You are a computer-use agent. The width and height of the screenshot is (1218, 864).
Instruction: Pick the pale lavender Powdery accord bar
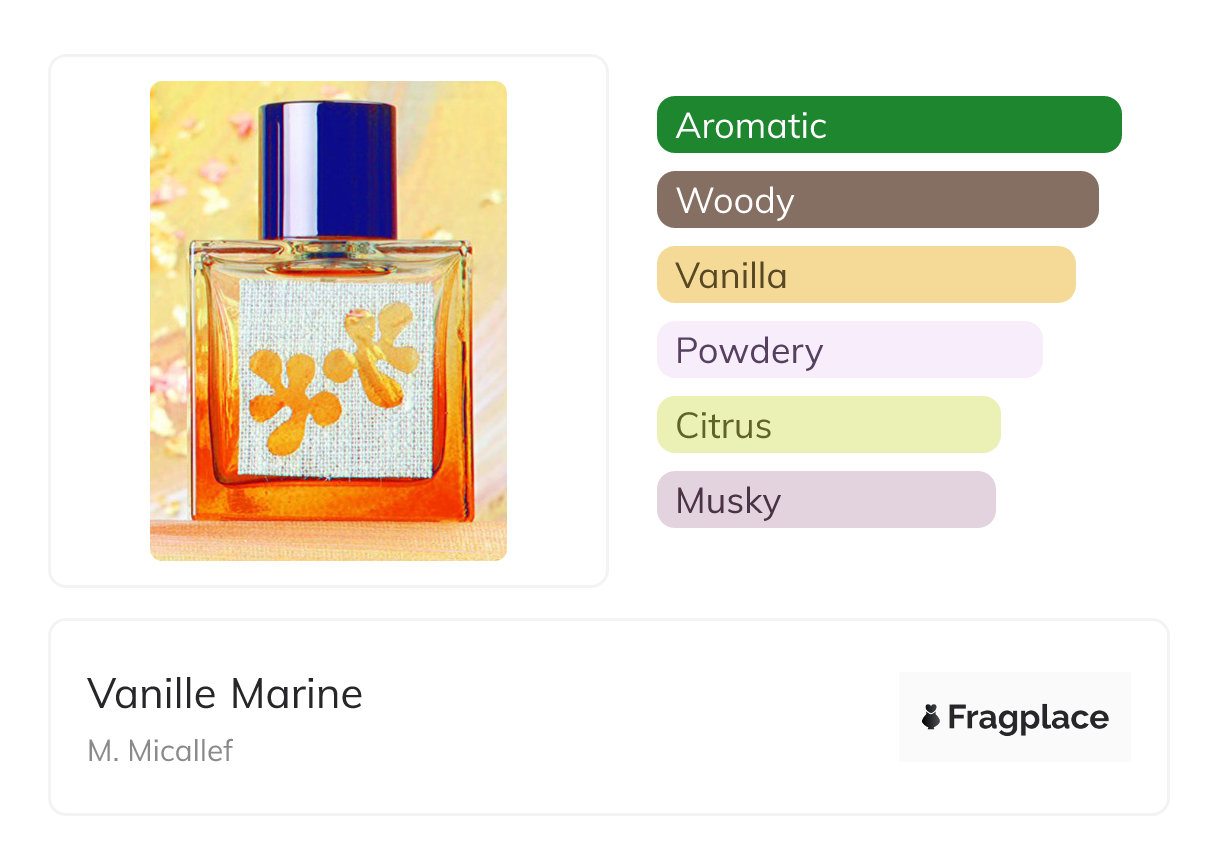click(x=850, y=350)
